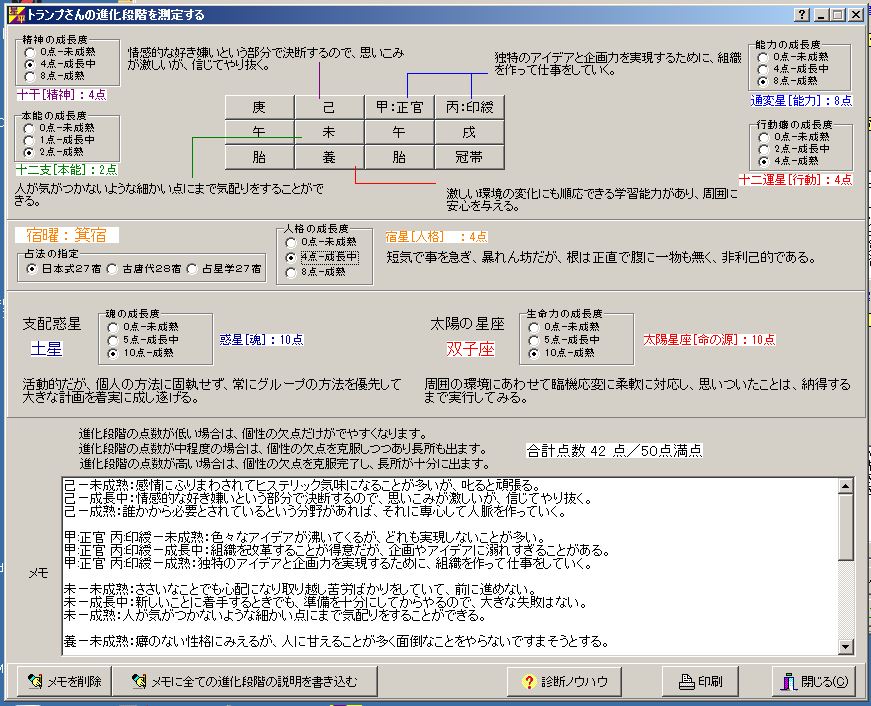Click the door icon on 閉じる button
Screen dimensions: 871x706
click(789, 681)
